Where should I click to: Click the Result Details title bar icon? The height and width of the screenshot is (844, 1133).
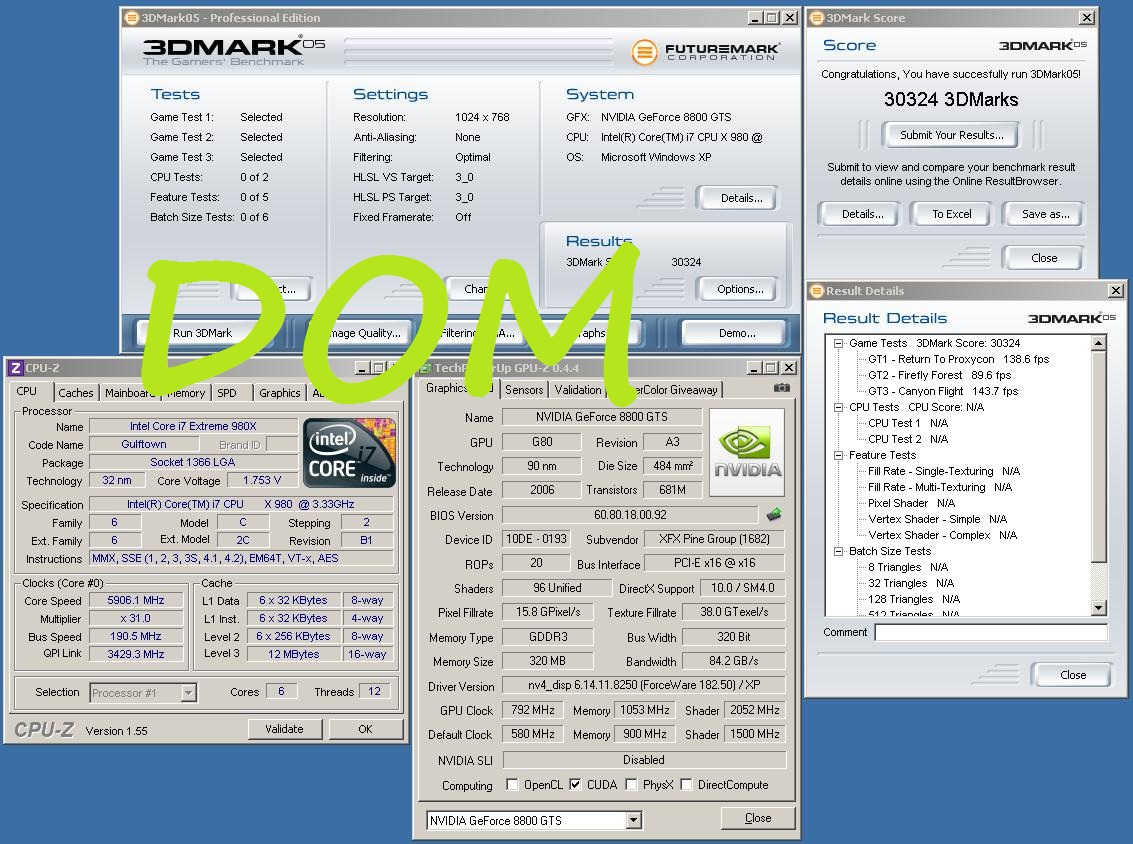816,291
